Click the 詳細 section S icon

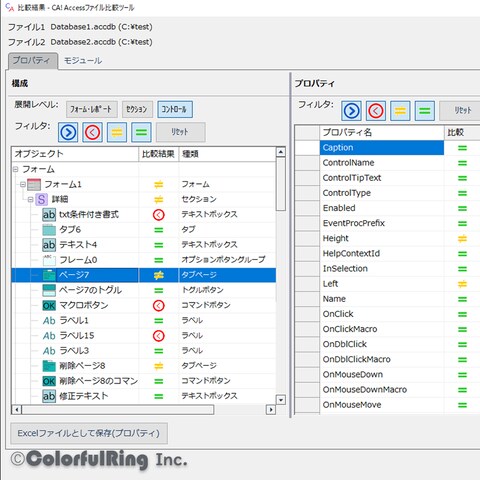tap(41, 199)
